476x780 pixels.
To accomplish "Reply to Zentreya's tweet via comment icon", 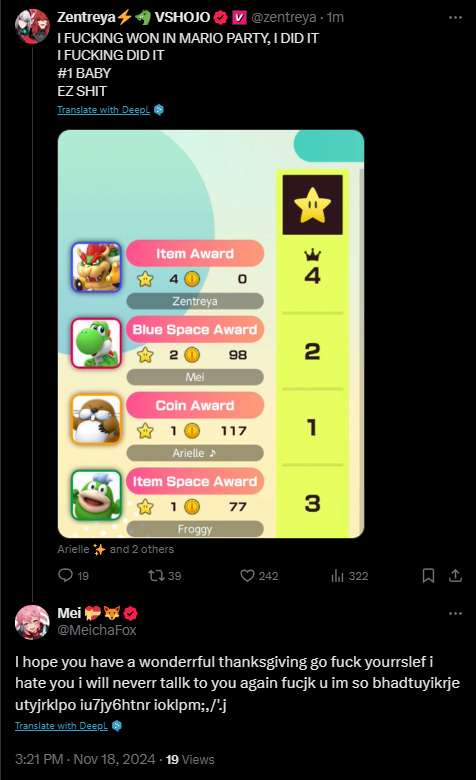I will tap(66, 576).
